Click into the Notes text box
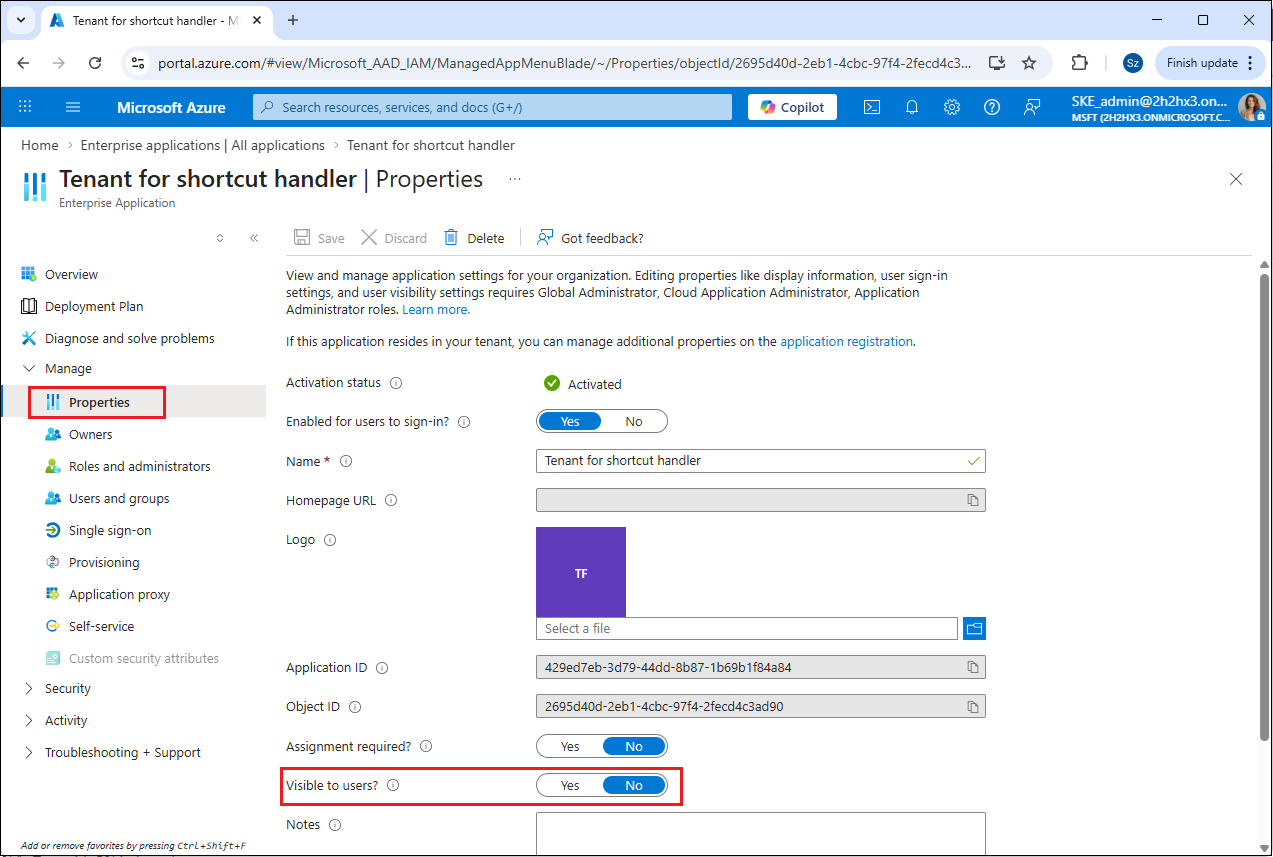 coord(760,832)
